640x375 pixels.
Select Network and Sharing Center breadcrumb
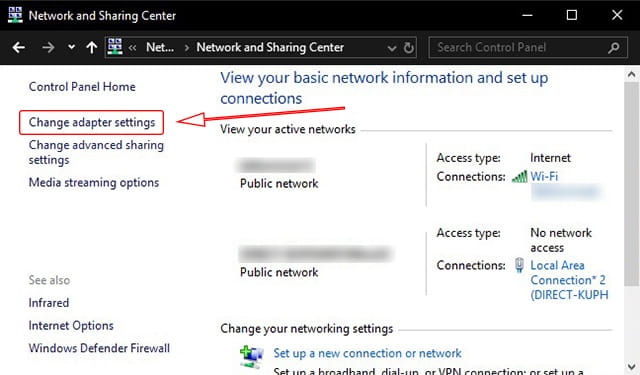pos(270,47)
